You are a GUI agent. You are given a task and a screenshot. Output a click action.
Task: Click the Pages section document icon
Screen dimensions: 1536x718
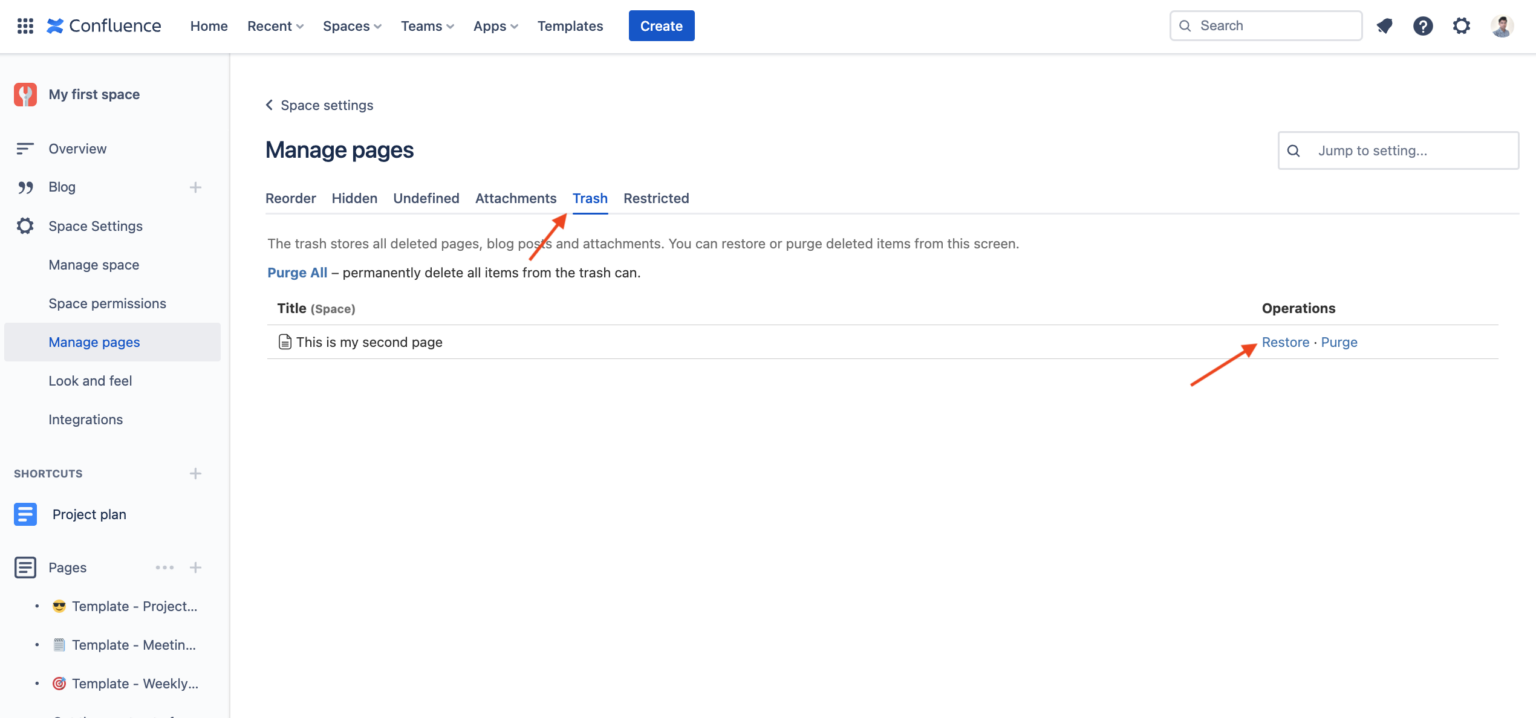click(x=25, y=567)
